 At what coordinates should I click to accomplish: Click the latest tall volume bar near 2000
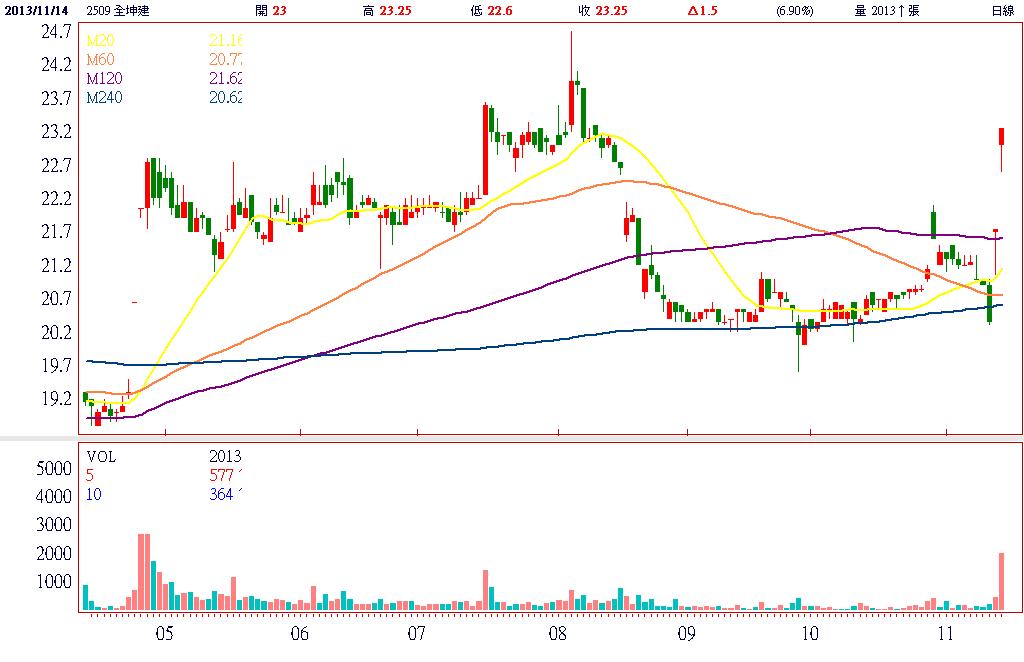[1001, 582]
